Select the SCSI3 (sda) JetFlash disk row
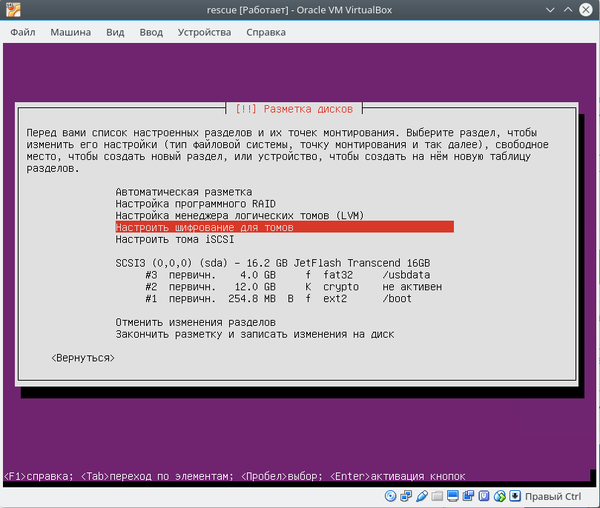 coord(273,263)
